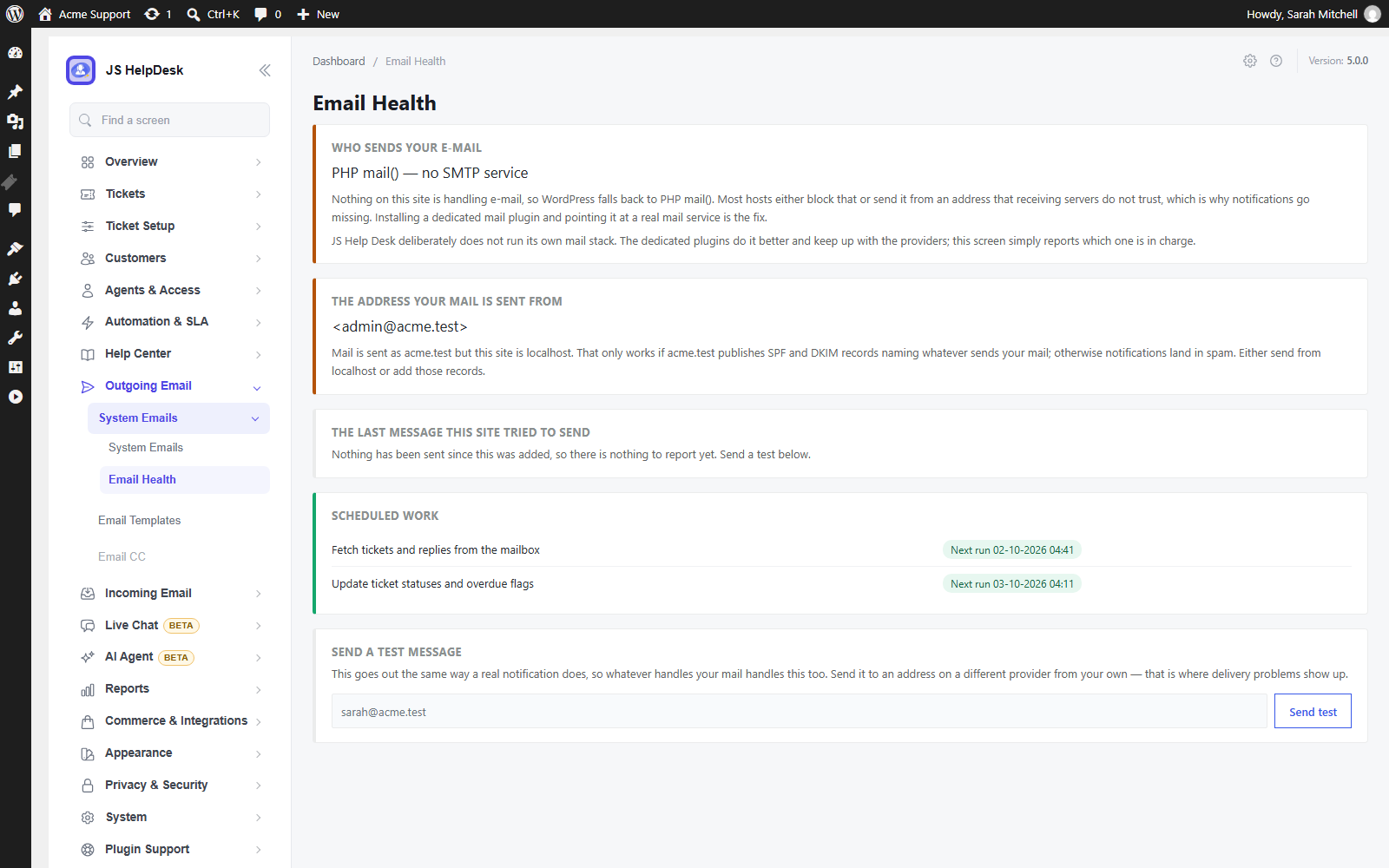Open the Pages icon in WordPress sidebar
The image size is (1389, 868).
point(15,151)
